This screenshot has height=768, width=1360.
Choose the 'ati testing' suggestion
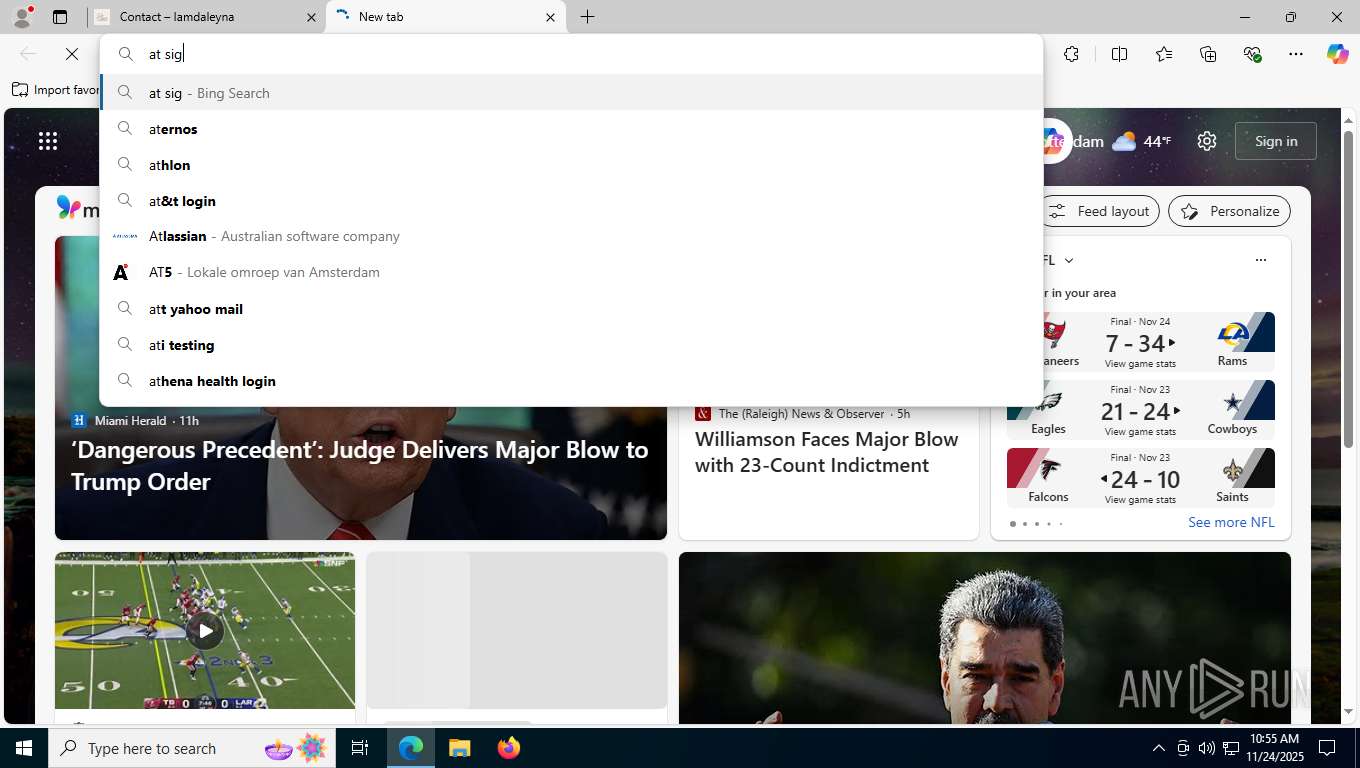tap(571, 345)
